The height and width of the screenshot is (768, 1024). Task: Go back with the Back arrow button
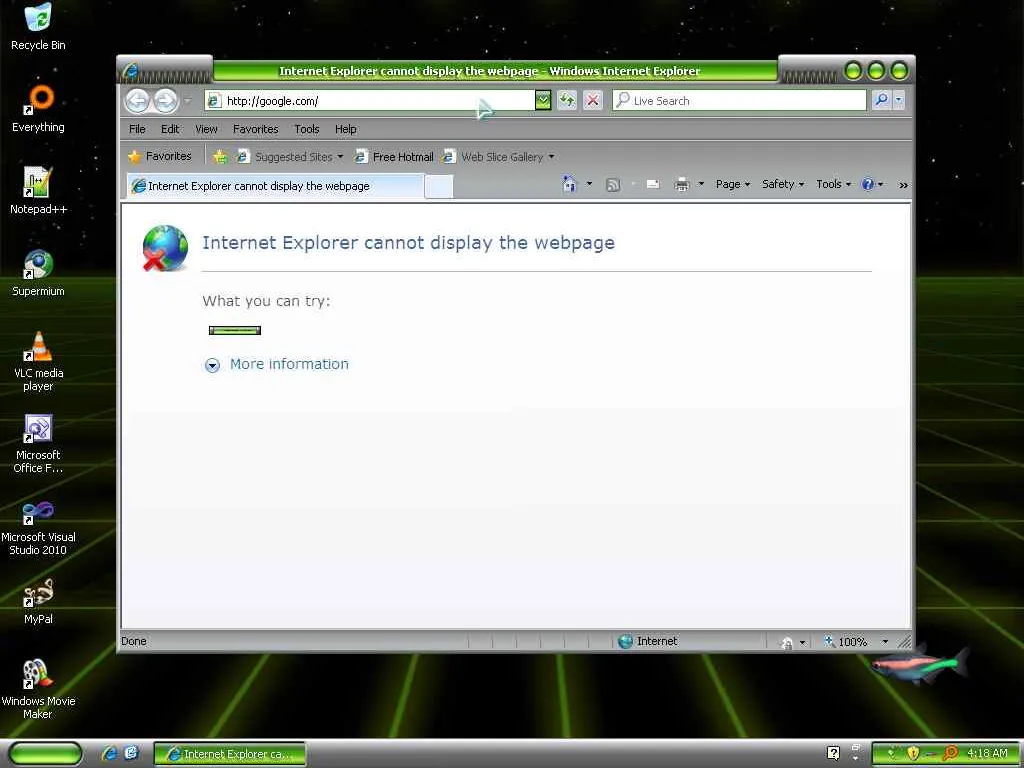(138, 101)
